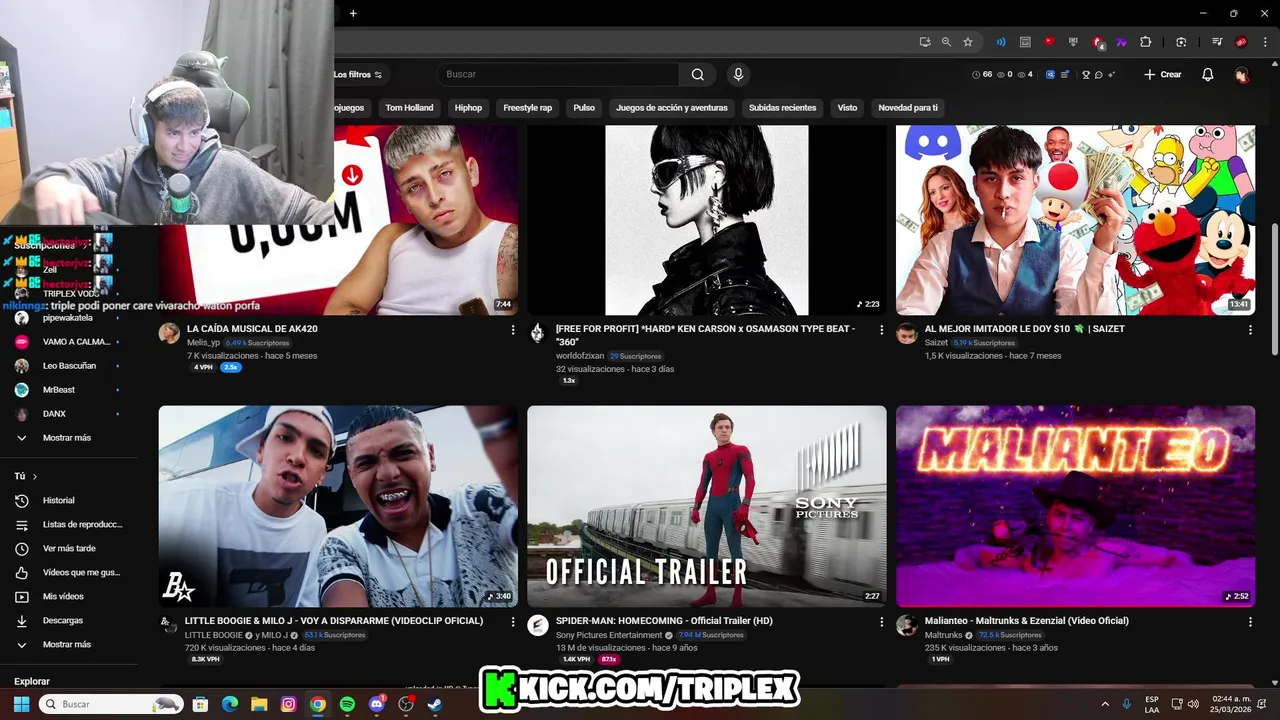Image resolution: width=1280 pixels, height=720 pixels.
Task: Open the YouTube account avatar menu
Action: 1241,75
